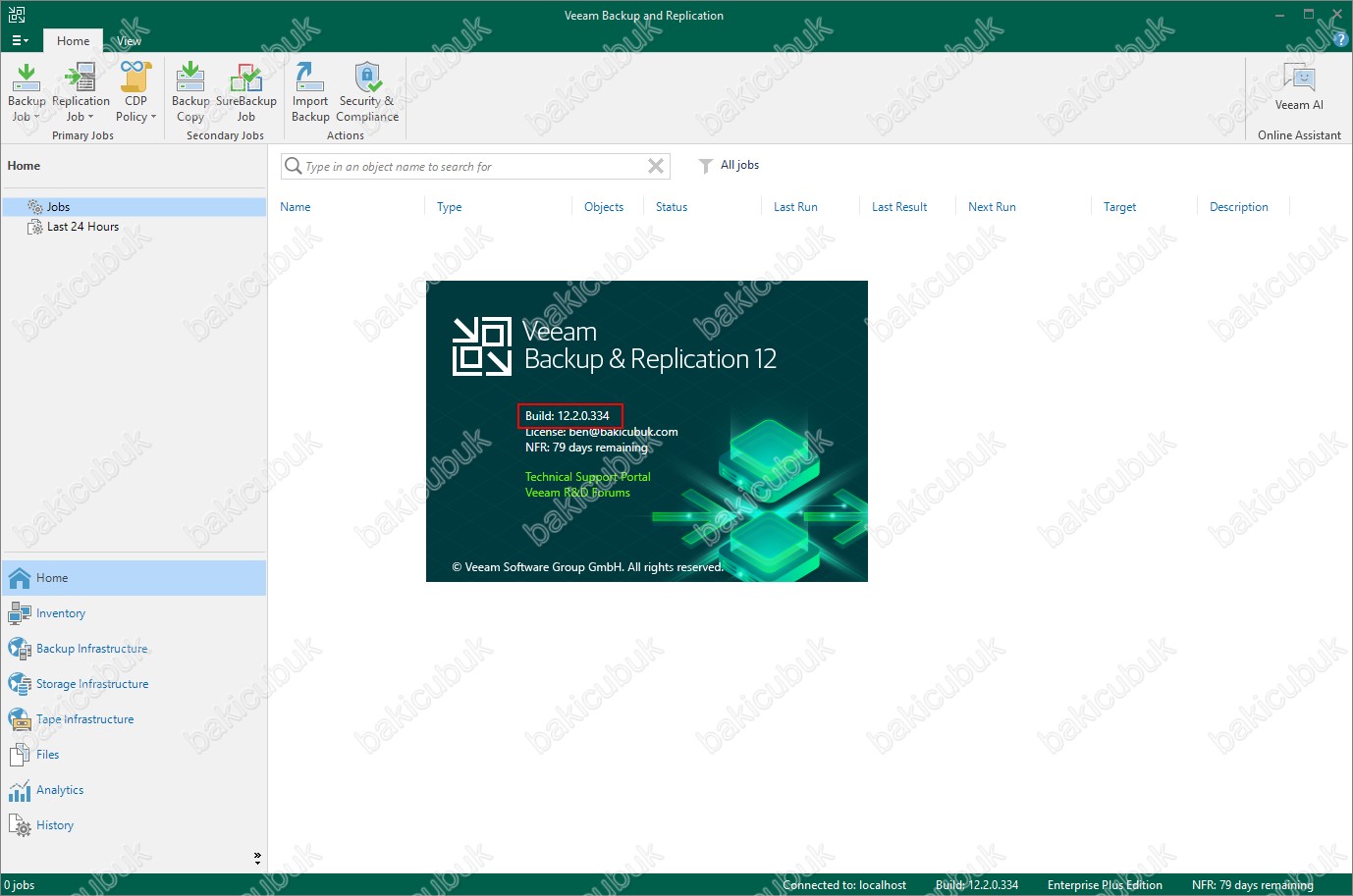This screenshot has height=896, width=1353.
Task: Click 'Connected to: localhost' in status bar
Action: point(844,885)
